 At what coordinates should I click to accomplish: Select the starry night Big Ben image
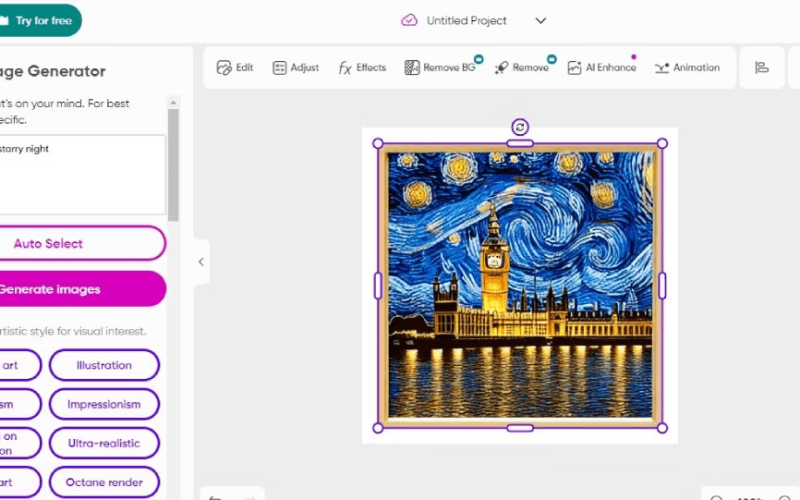tap(520, 286)
